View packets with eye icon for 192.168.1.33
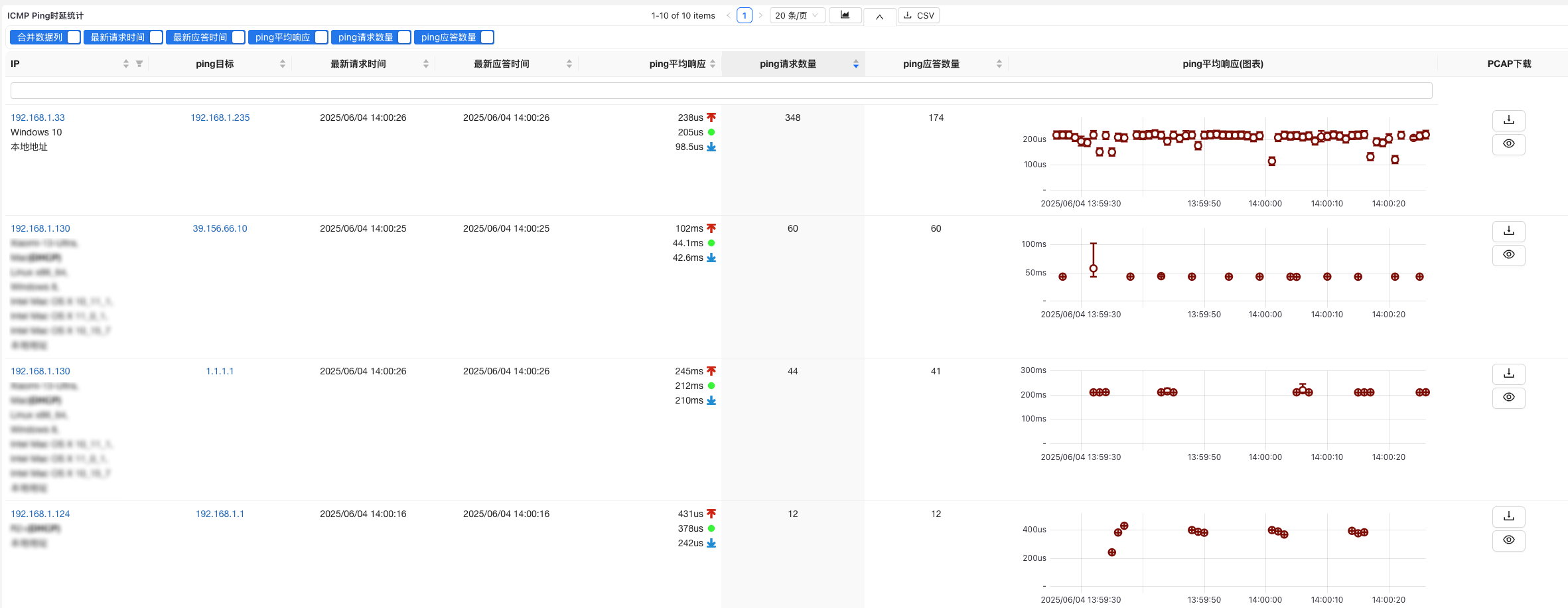The width and height of the screenshot is (1568, 608). click(x=1508, y=144)
